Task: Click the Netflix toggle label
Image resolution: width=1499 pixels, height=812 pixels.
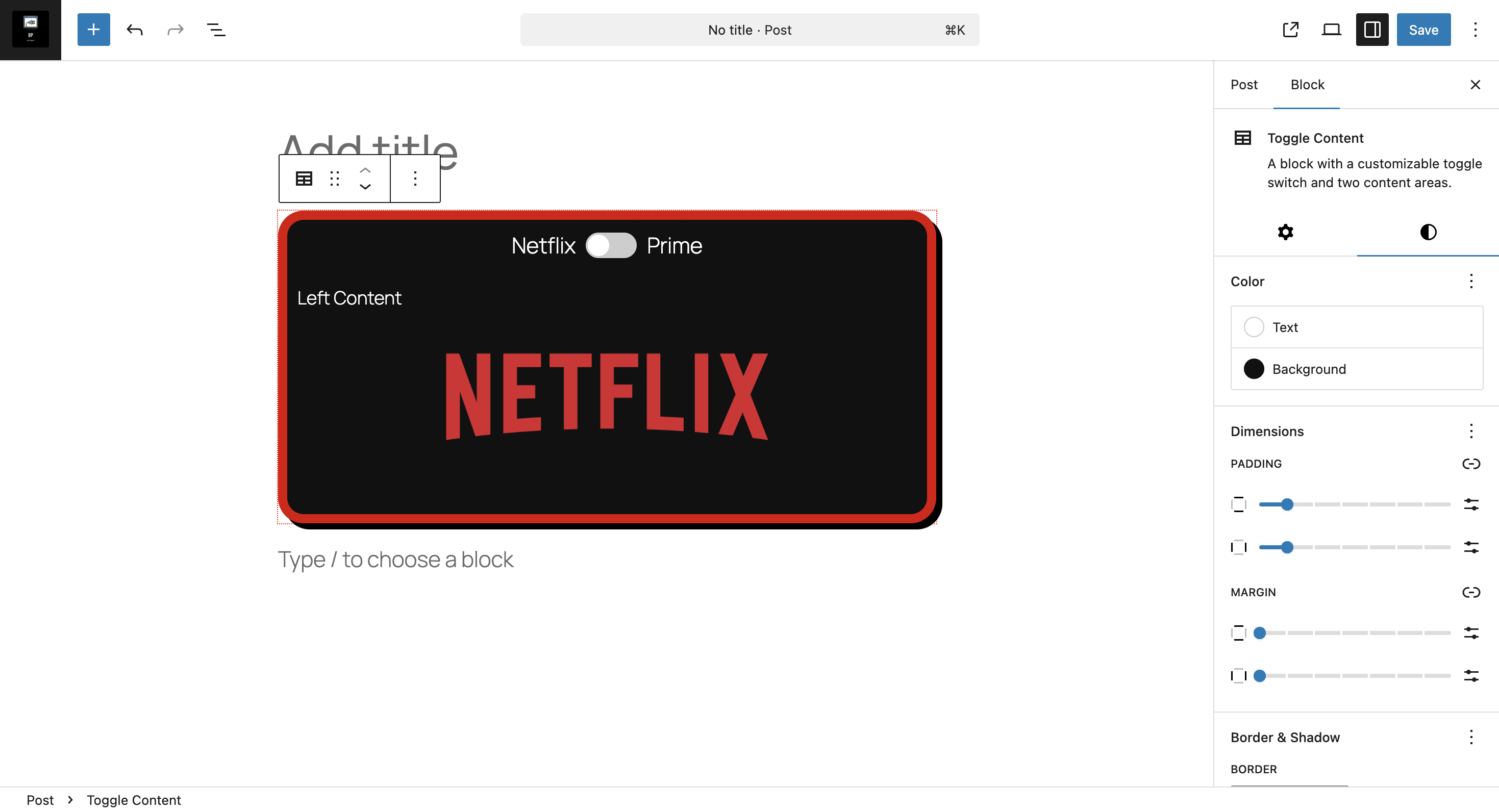Action: tap(543, 245)
